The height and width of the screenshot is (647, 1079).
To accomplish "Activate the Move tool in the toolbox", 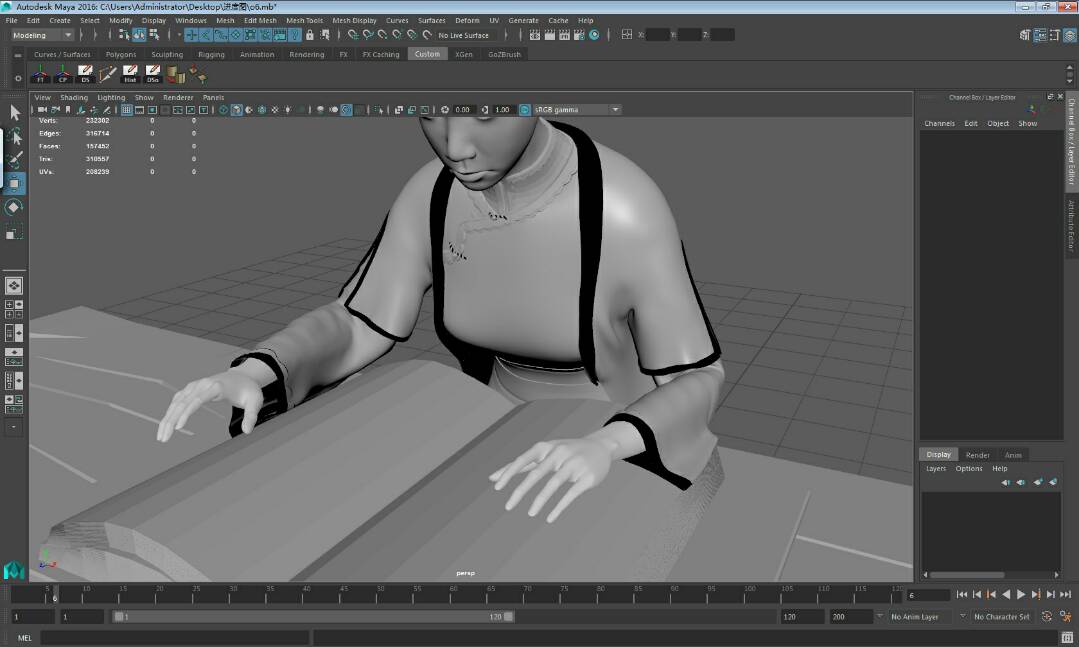I will (14, 183).
